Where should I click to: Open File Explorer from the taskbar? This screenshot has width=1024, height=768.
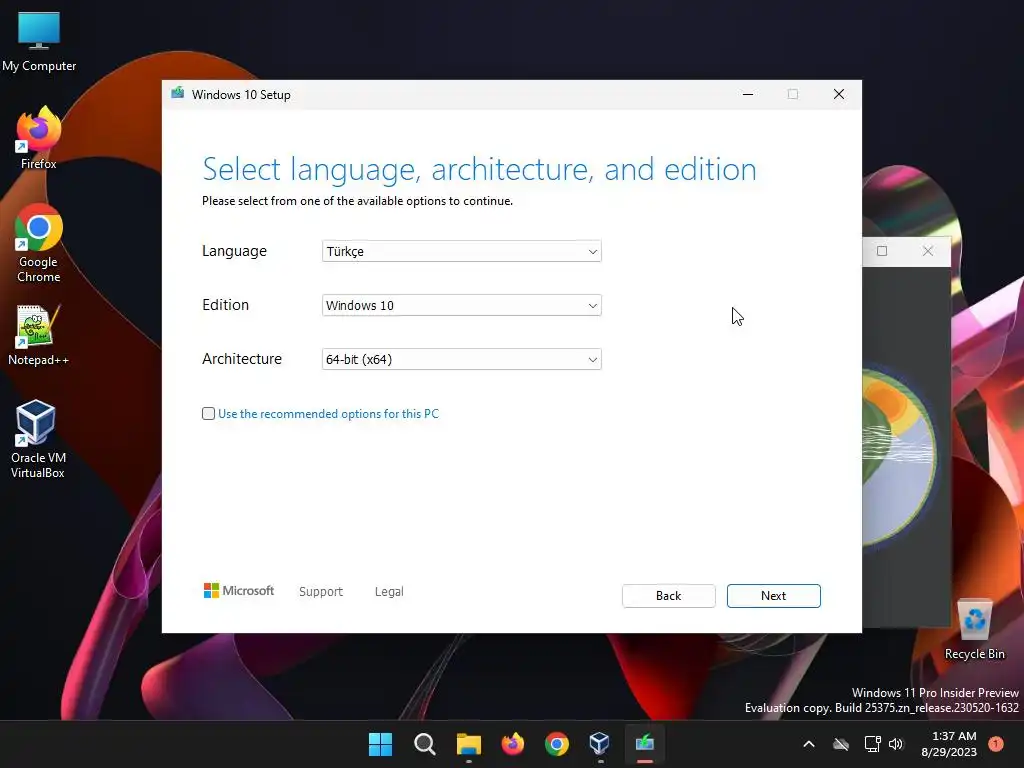(x=468, y=744)
